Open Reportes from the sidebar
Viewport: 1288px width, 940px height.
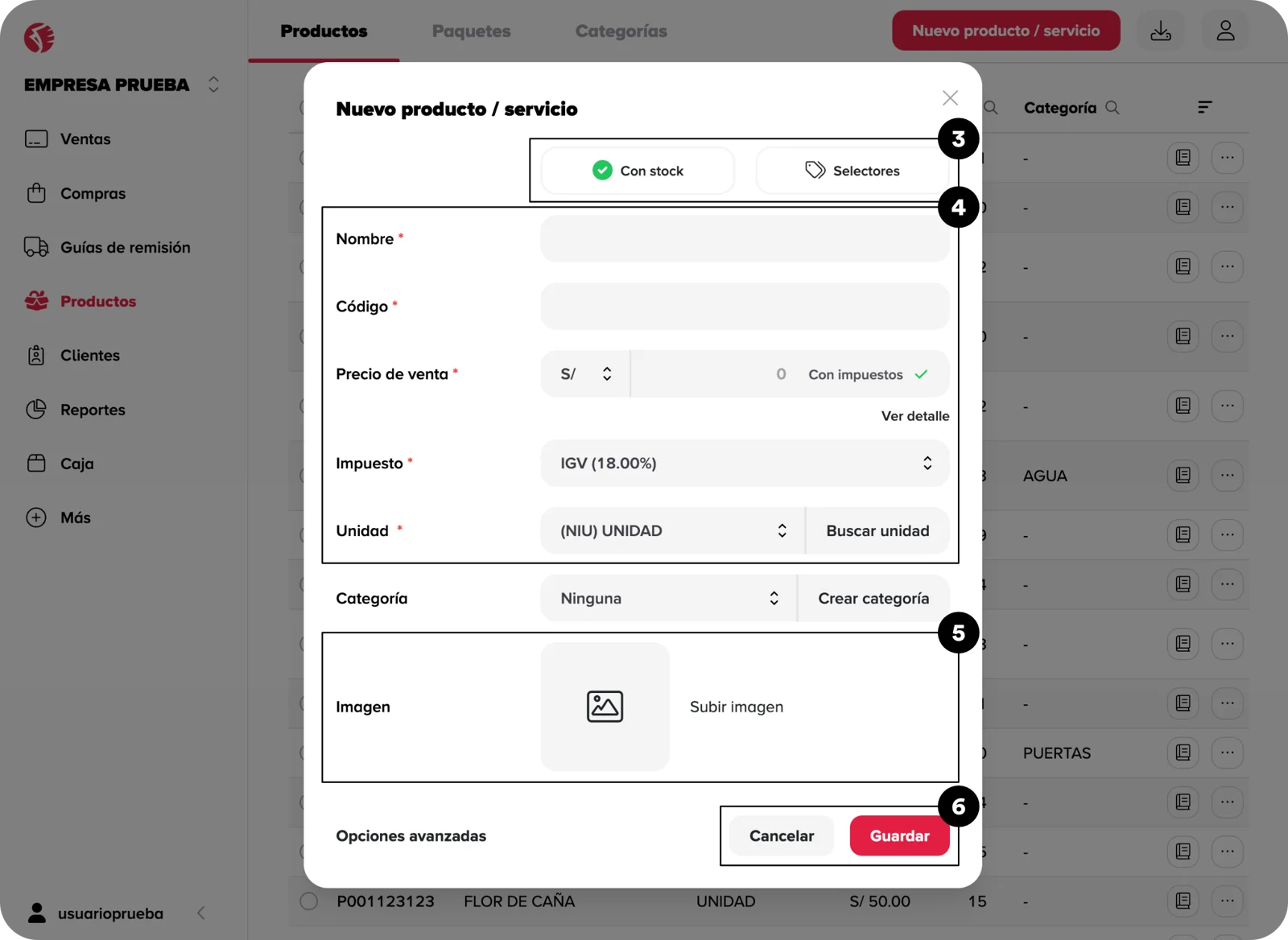tap(93, 410)
